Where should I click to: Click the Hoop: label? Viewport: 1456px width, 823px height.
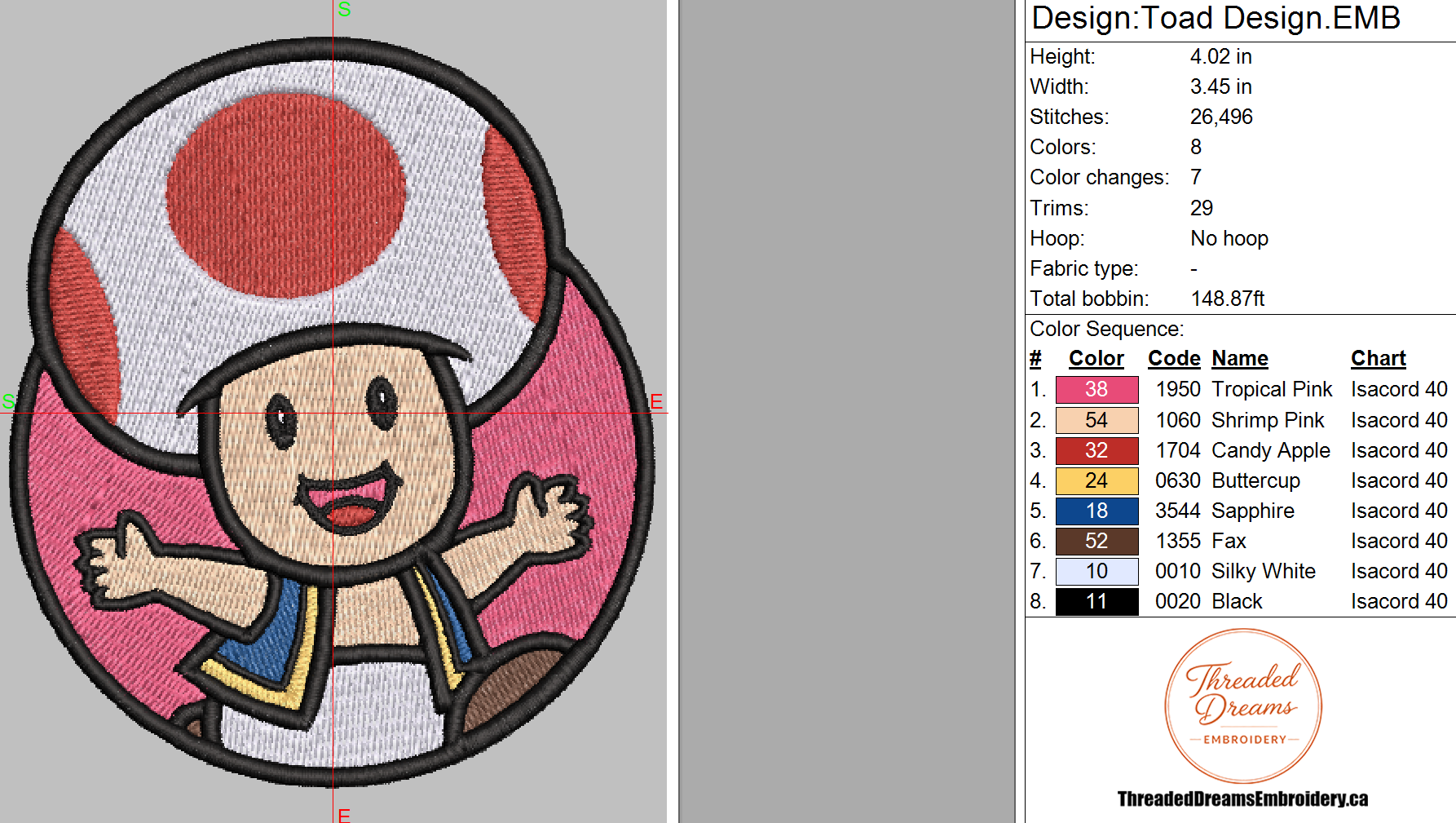[x=1057, y=238]
